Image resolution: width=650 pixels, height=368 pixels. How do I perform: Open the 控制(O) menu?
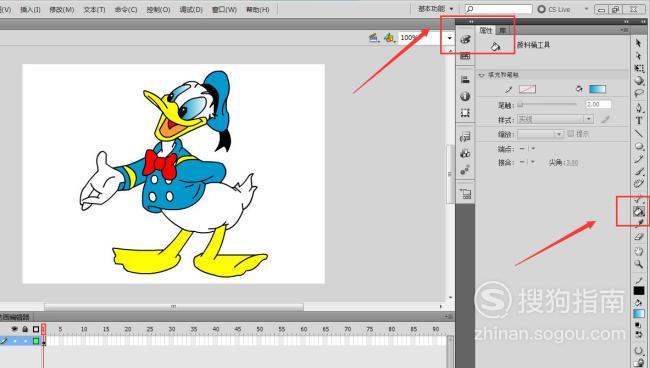158,9
